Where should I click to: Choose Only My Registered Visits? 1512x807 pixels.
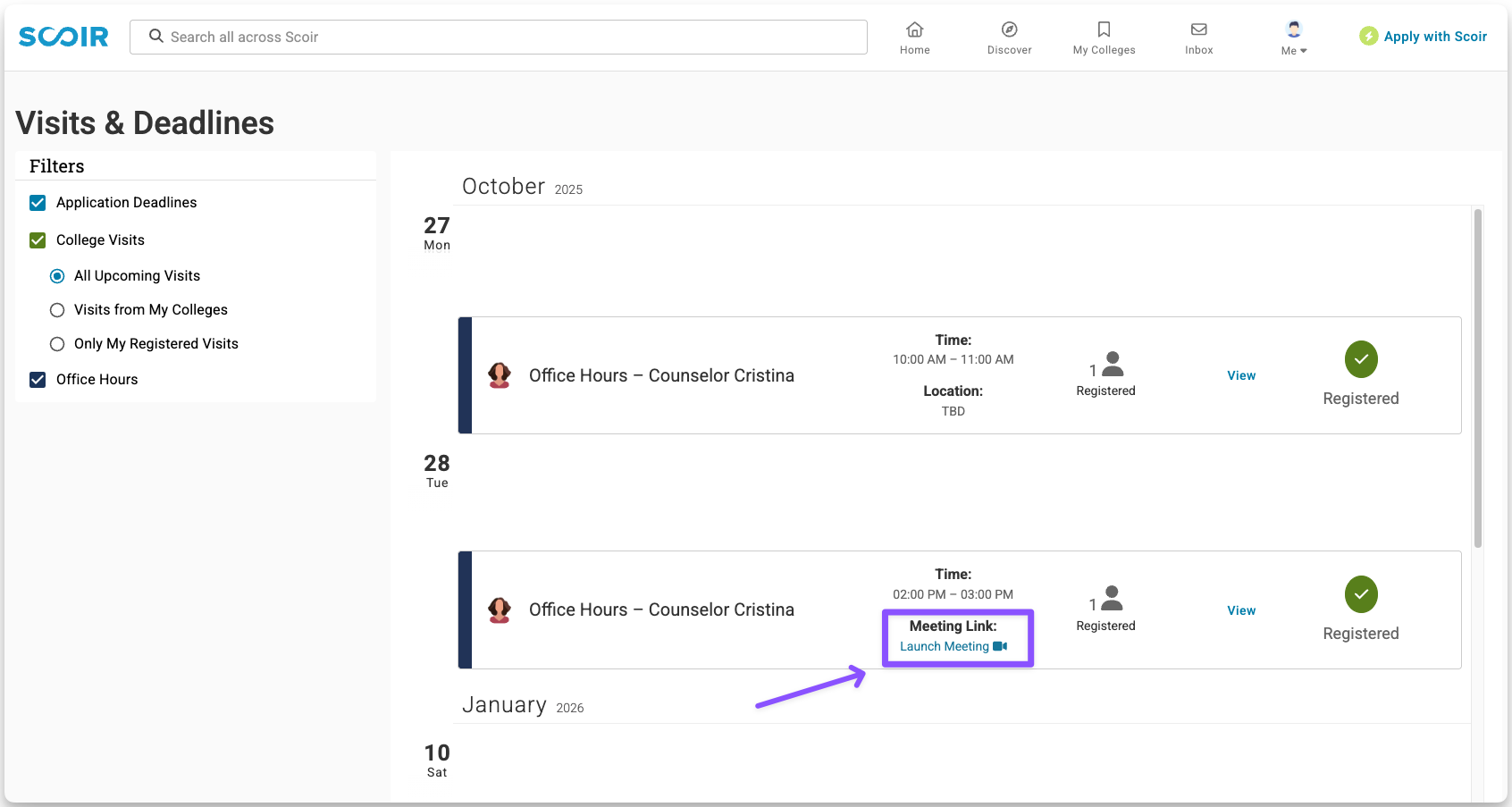tap(57, 344)
